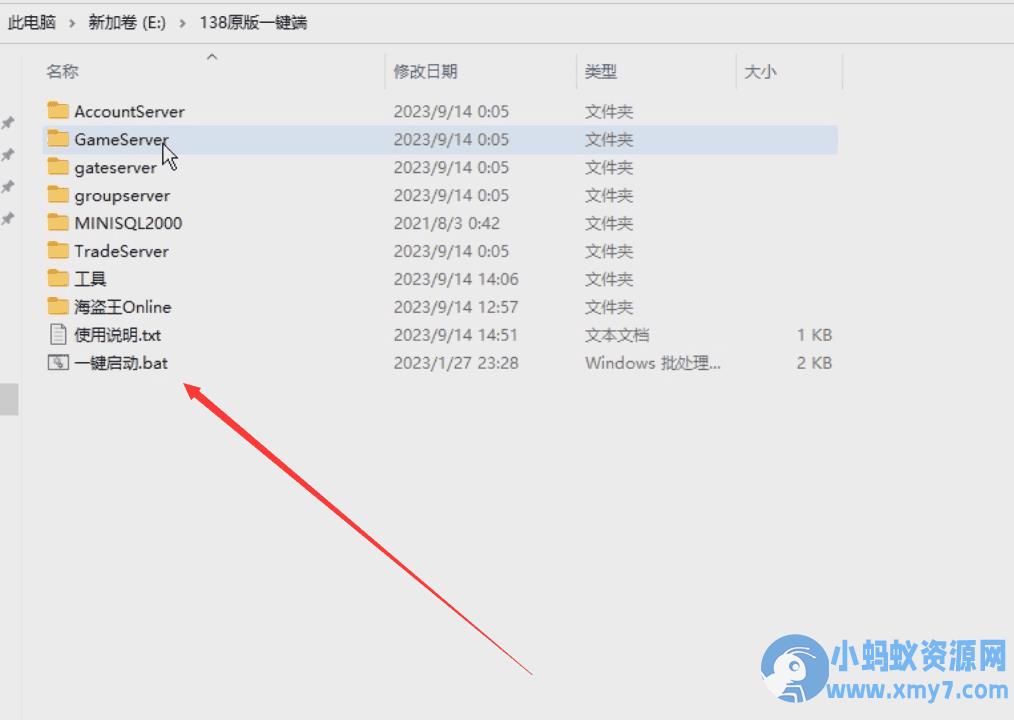Click the date 2023/1/27 23:28
The image size is (1014, 720).
point(456,362)
